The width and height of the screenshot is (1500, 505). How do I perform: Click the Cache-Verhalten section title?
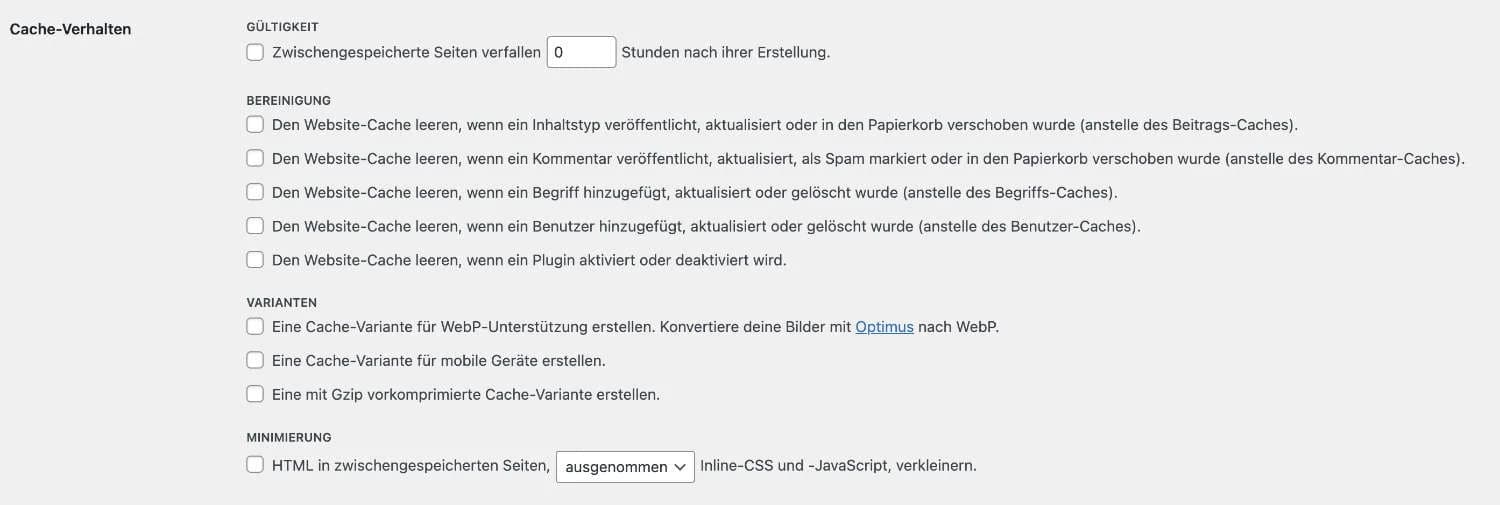70,28
